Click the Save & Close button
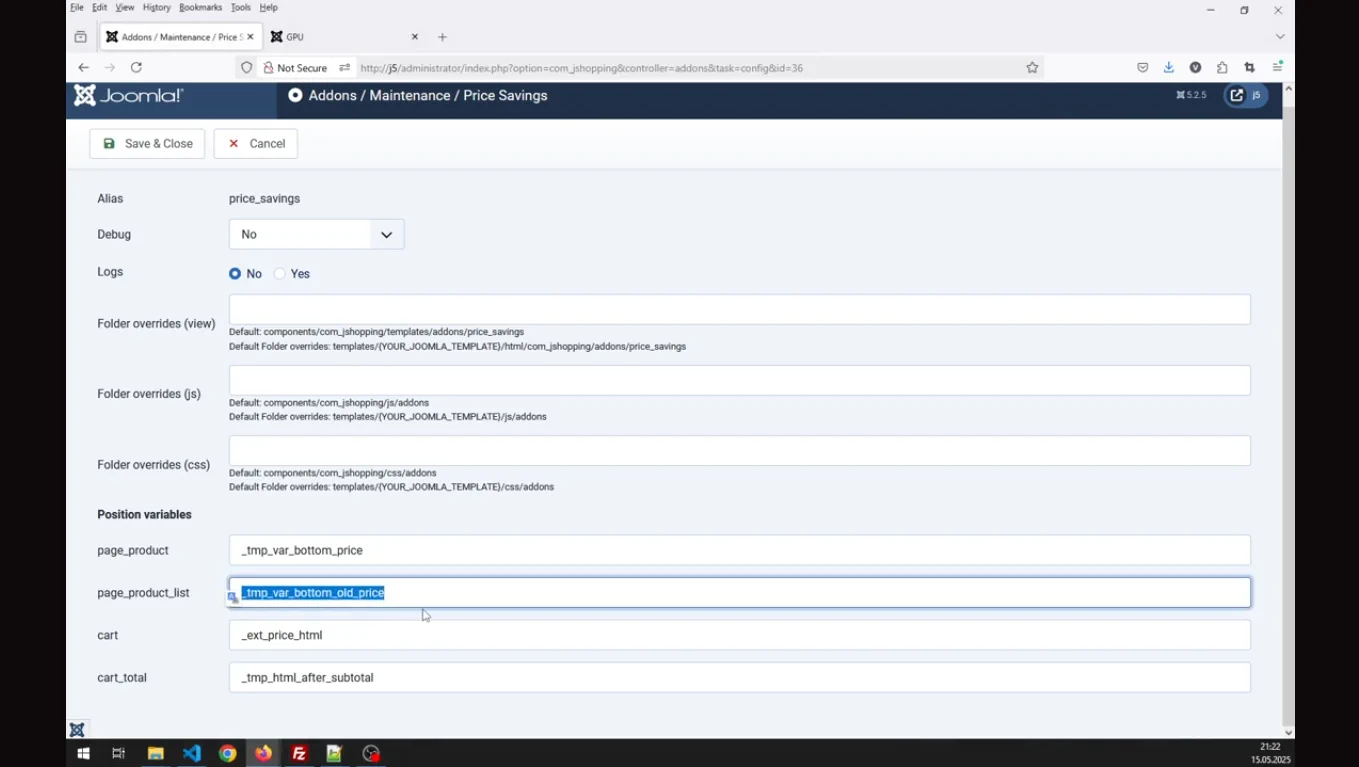 point(147,144)
